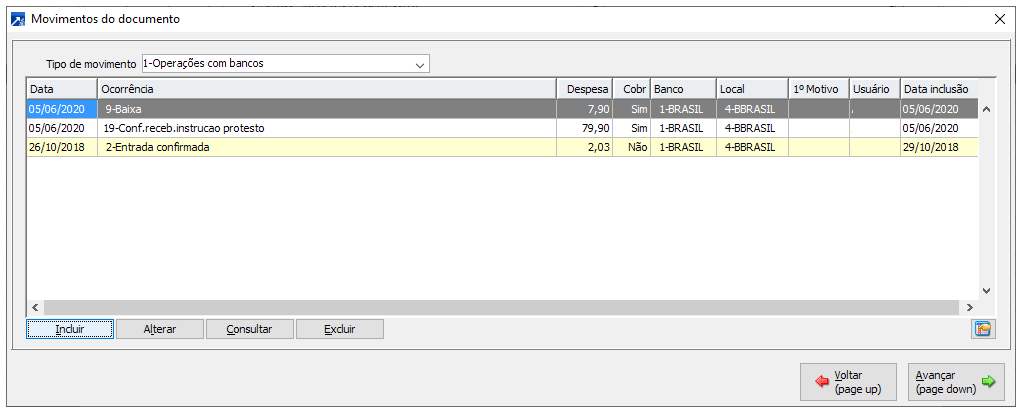The image size is (1019, 412).
Task: Click the application icon in the title bar
Action: tap(18, 19)
